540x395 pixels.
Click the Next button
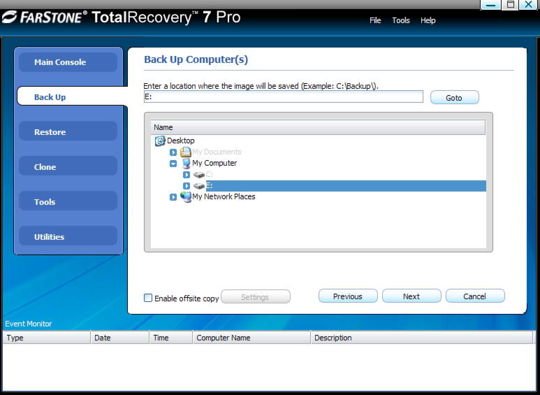412,296
